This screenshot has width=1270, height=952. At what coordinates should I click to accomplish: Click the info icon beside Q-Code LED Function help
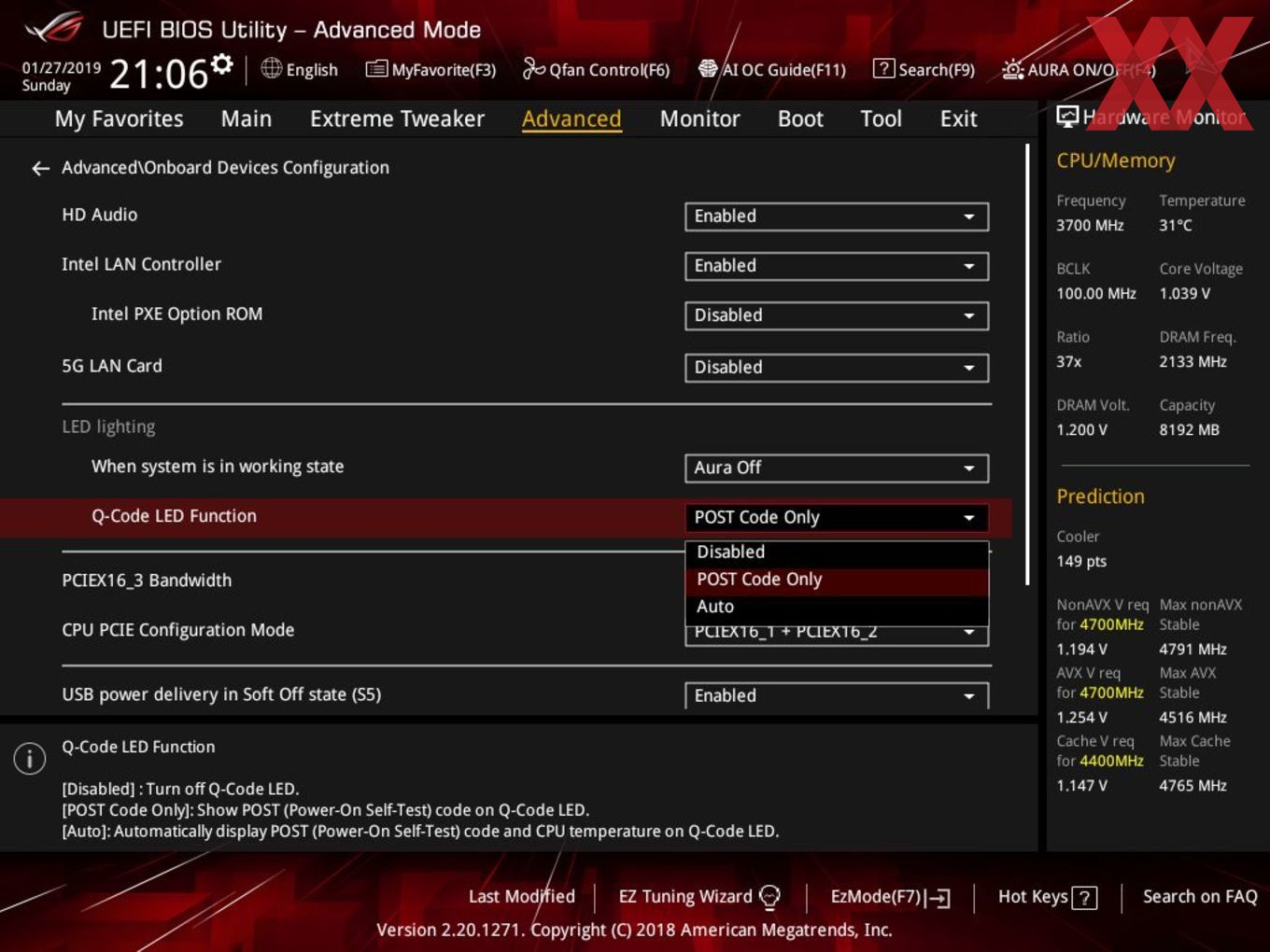30,759
